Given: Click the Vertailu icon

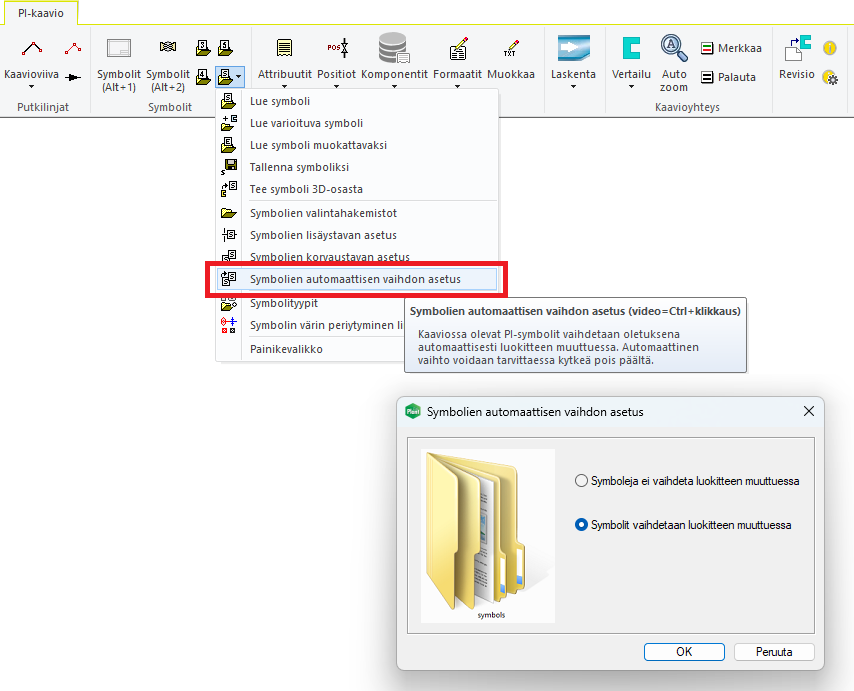Looking at the screenshot, I should coord(631,48).
